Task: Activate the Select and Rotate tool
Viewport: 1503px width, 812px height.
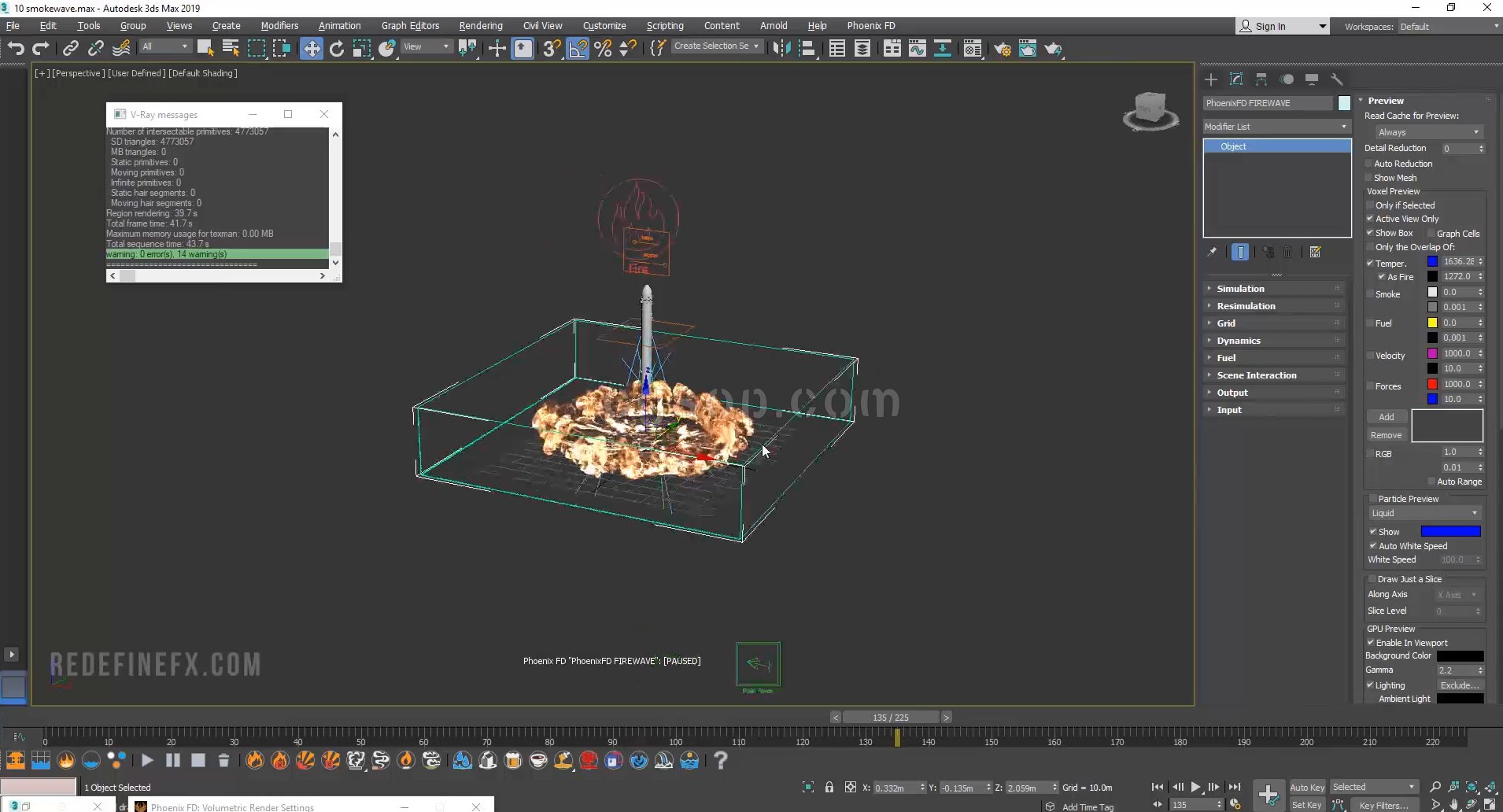Action: (337, 49)
